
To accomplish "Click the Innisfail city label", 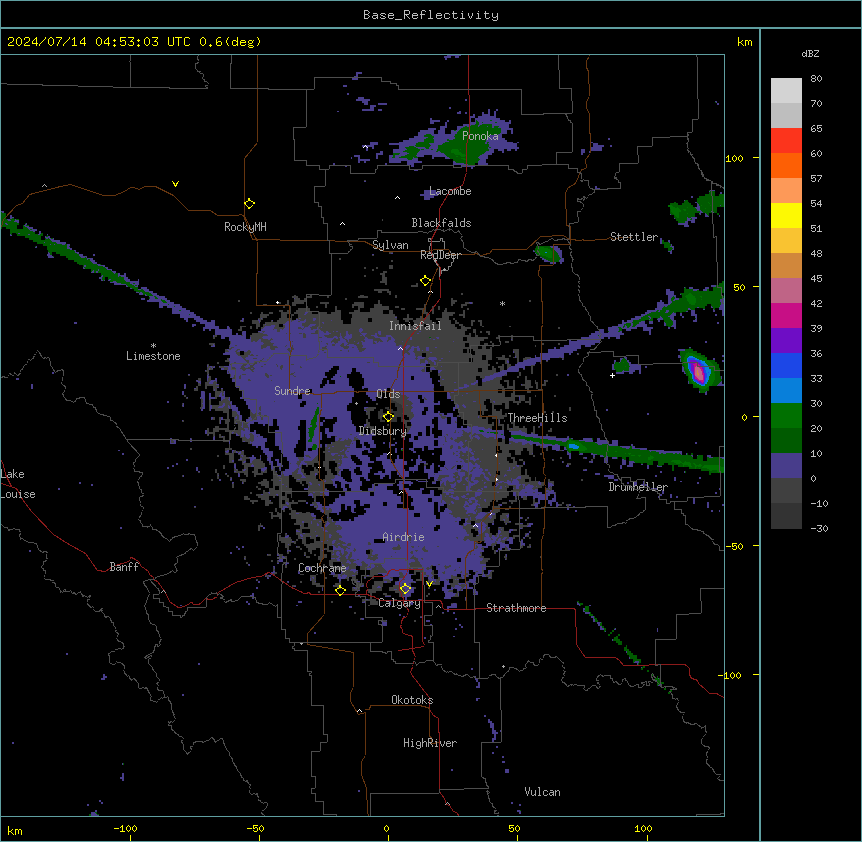I will [x=415, y=326].
